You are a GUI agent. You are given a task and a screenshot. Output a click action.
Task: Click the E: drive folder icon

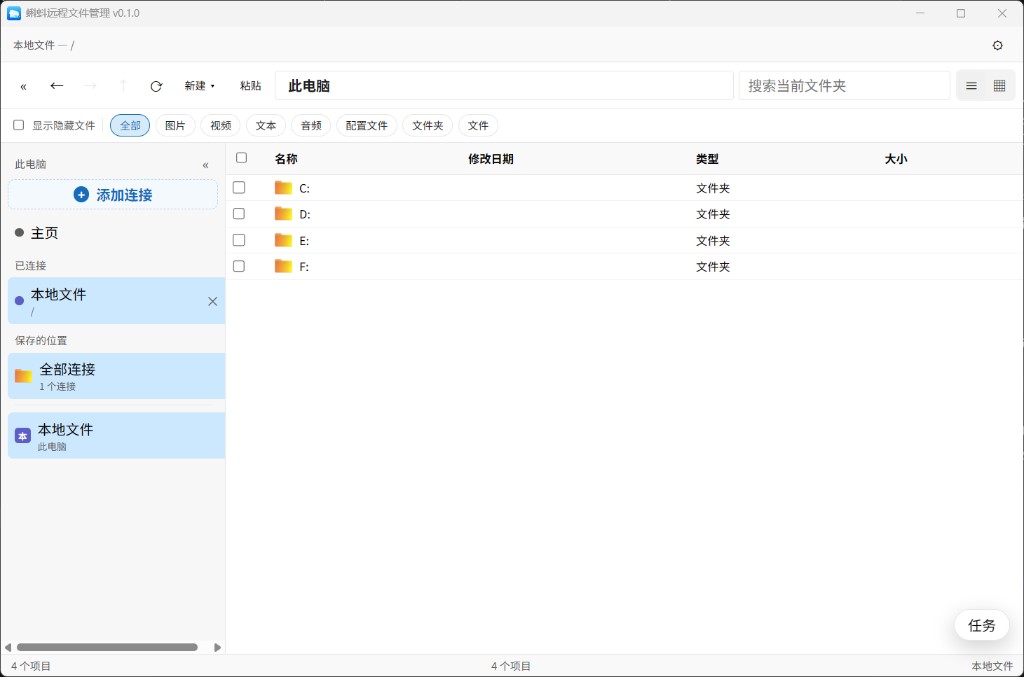click(x=283, y=240)
